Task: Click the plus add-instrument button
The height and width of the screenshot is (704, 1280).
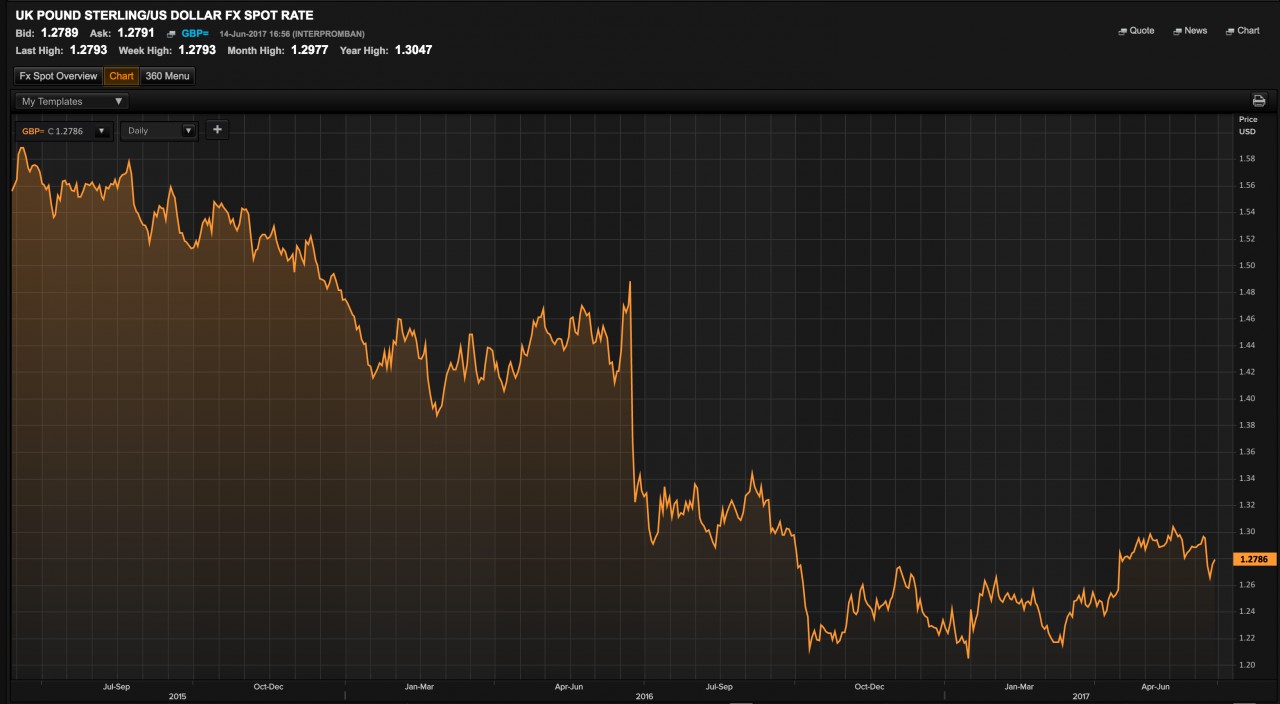Action: click(x=217, y=130)
